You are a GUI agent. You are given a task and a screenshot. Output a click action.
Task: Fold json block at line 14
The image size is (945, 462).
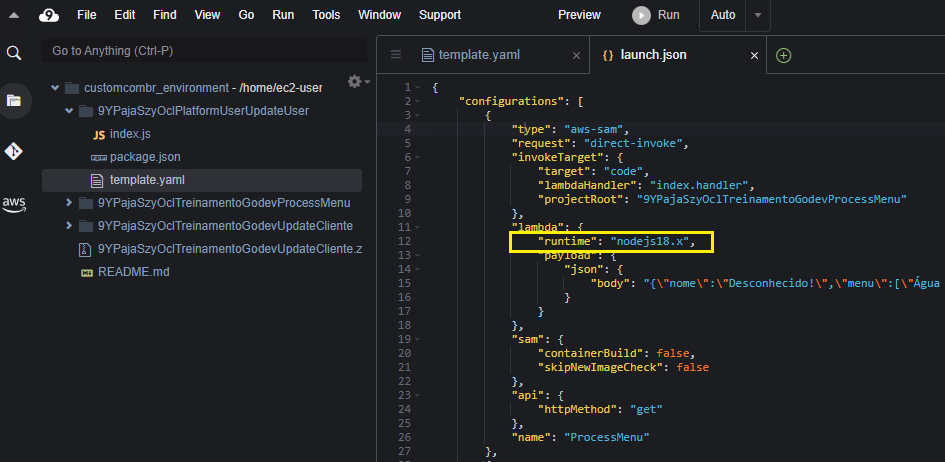coord(418,269)
